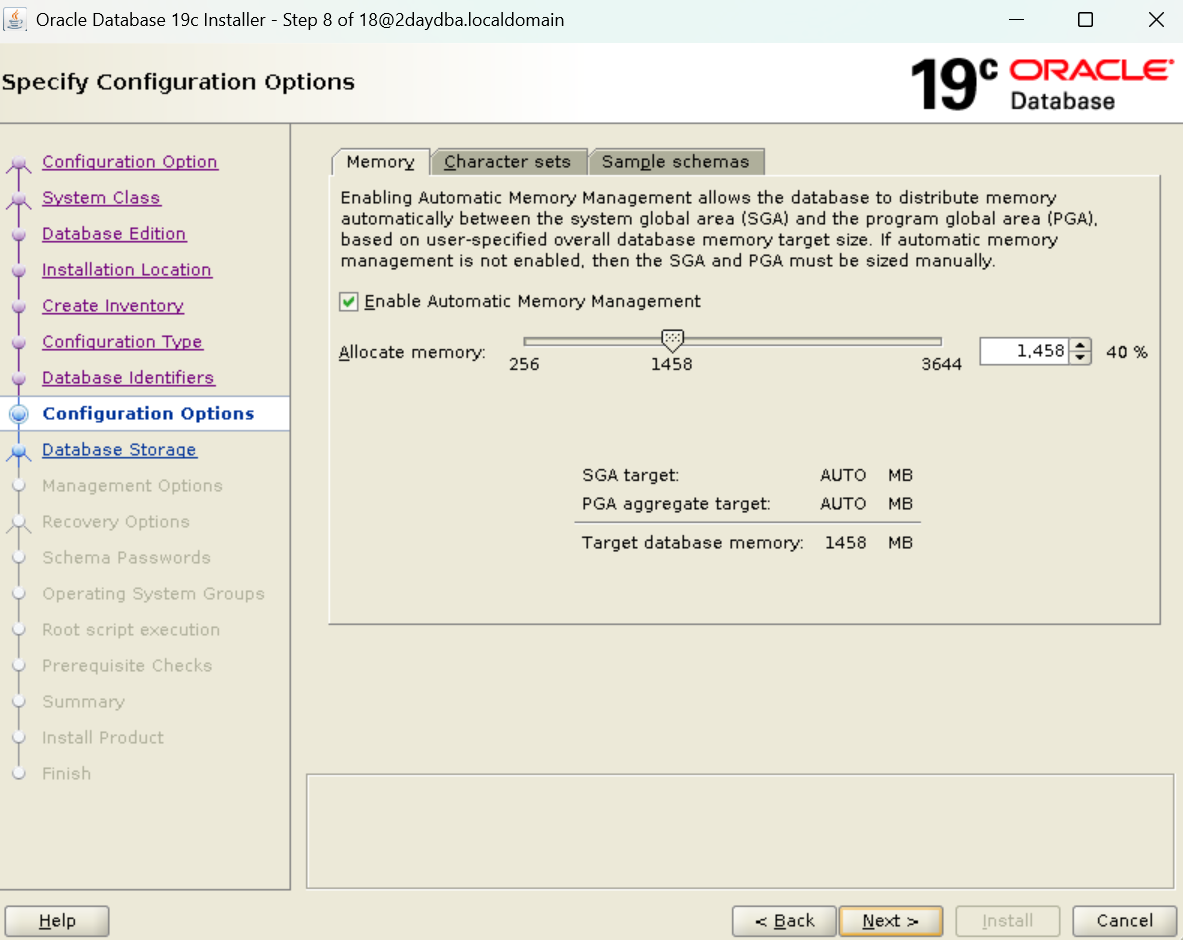Open Database Identifiers step link
1183x940 pixels.
click(128, 377)
